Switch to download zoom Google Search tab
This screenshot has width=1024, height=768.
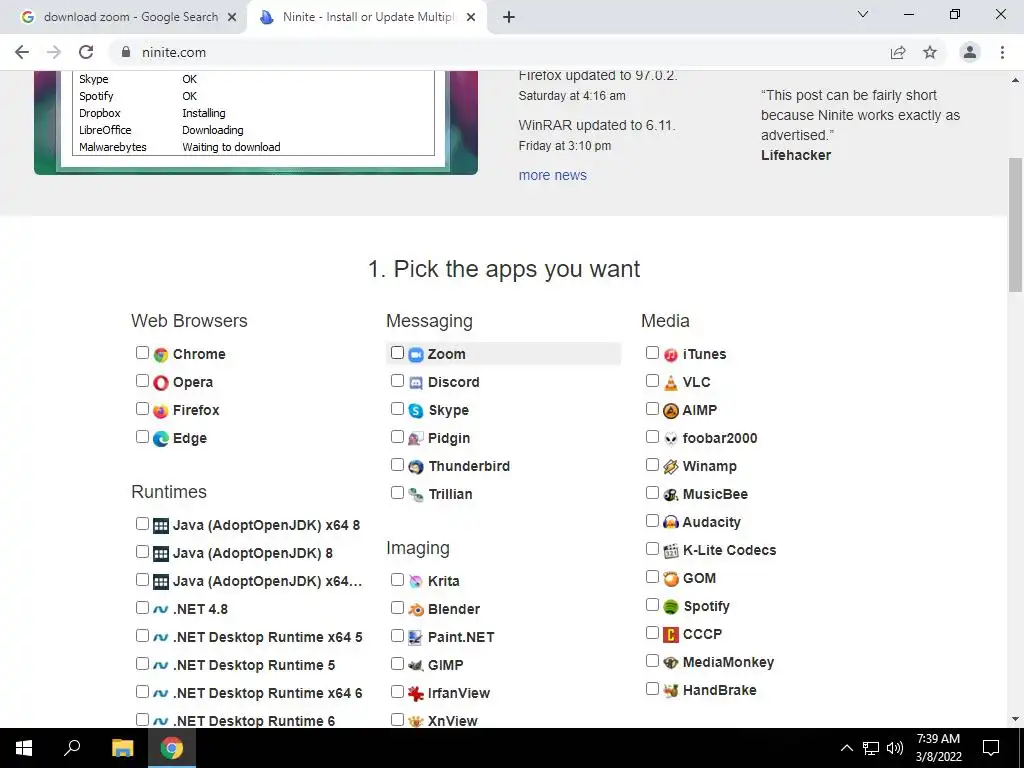[124, 17]
